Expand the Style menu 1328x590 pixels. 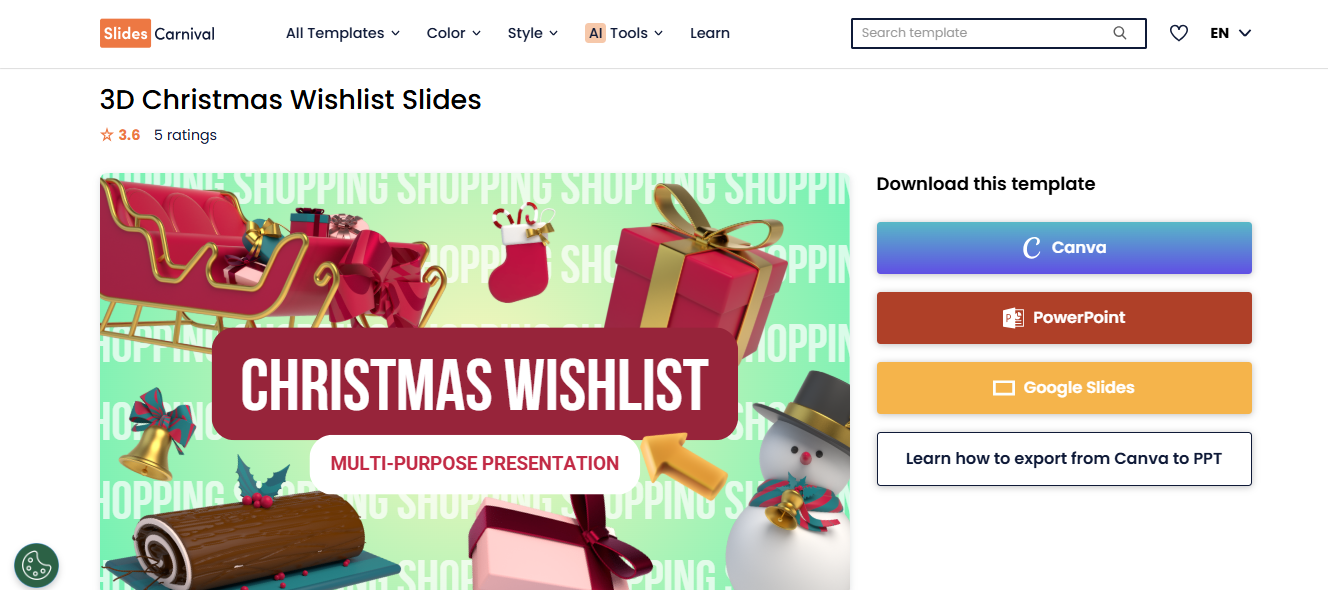click(532, 33)
